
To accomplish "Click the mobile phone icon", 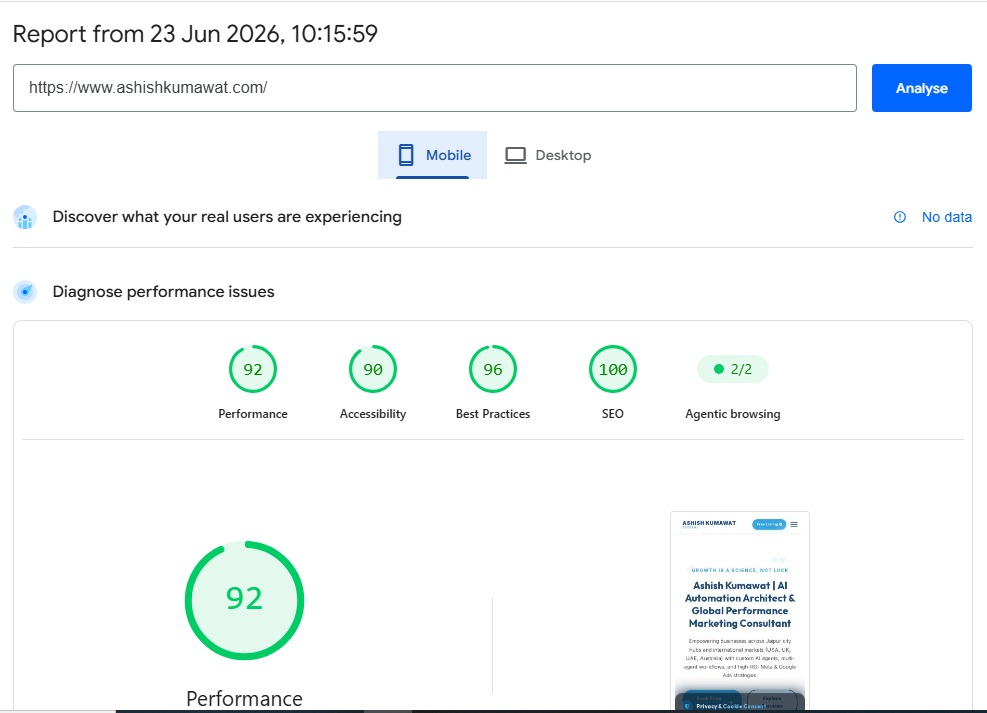I will (x=406, y=155).
